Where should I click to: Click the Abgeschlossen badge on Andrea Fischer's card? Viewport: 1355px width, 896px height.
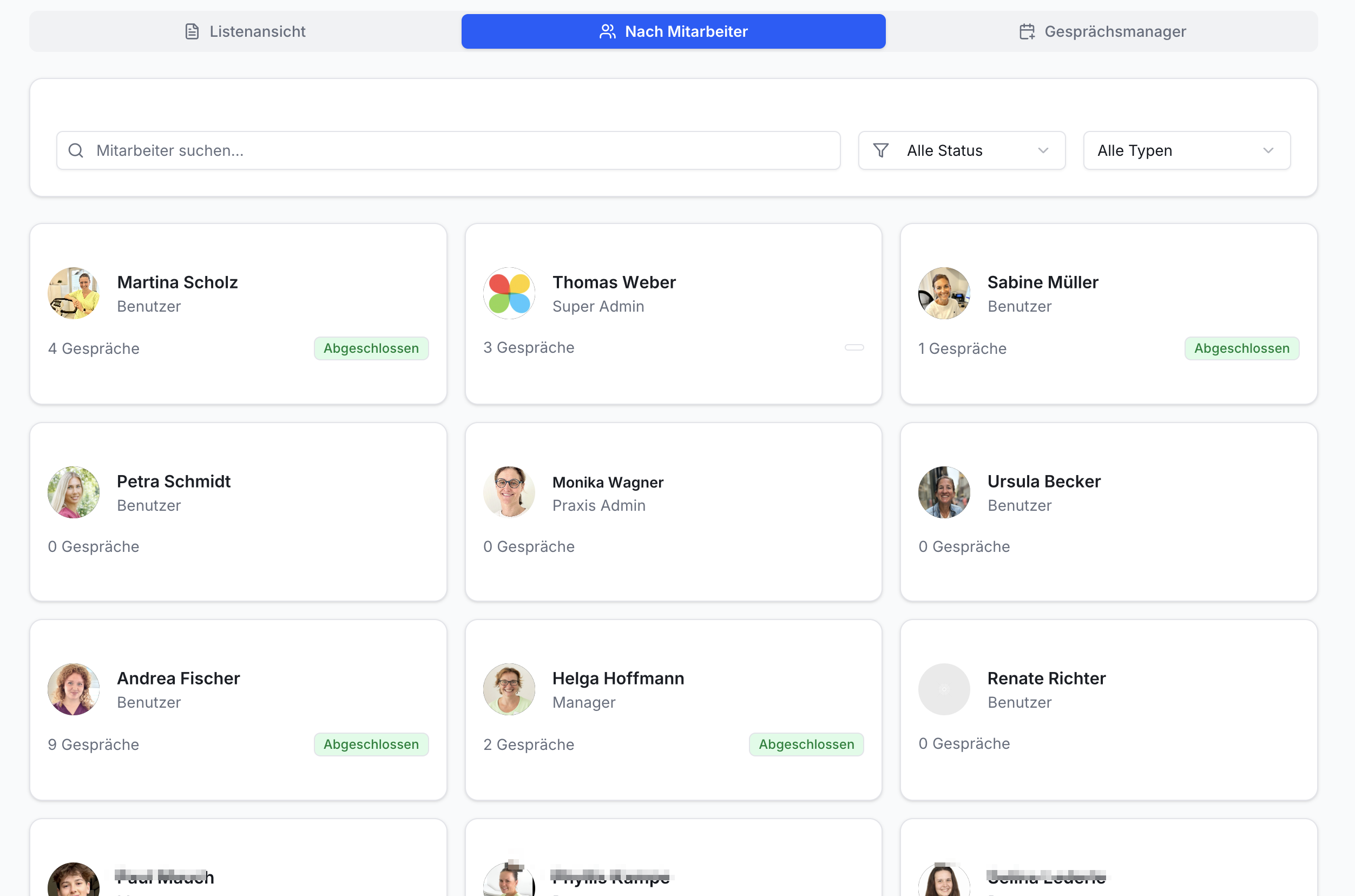371,745
